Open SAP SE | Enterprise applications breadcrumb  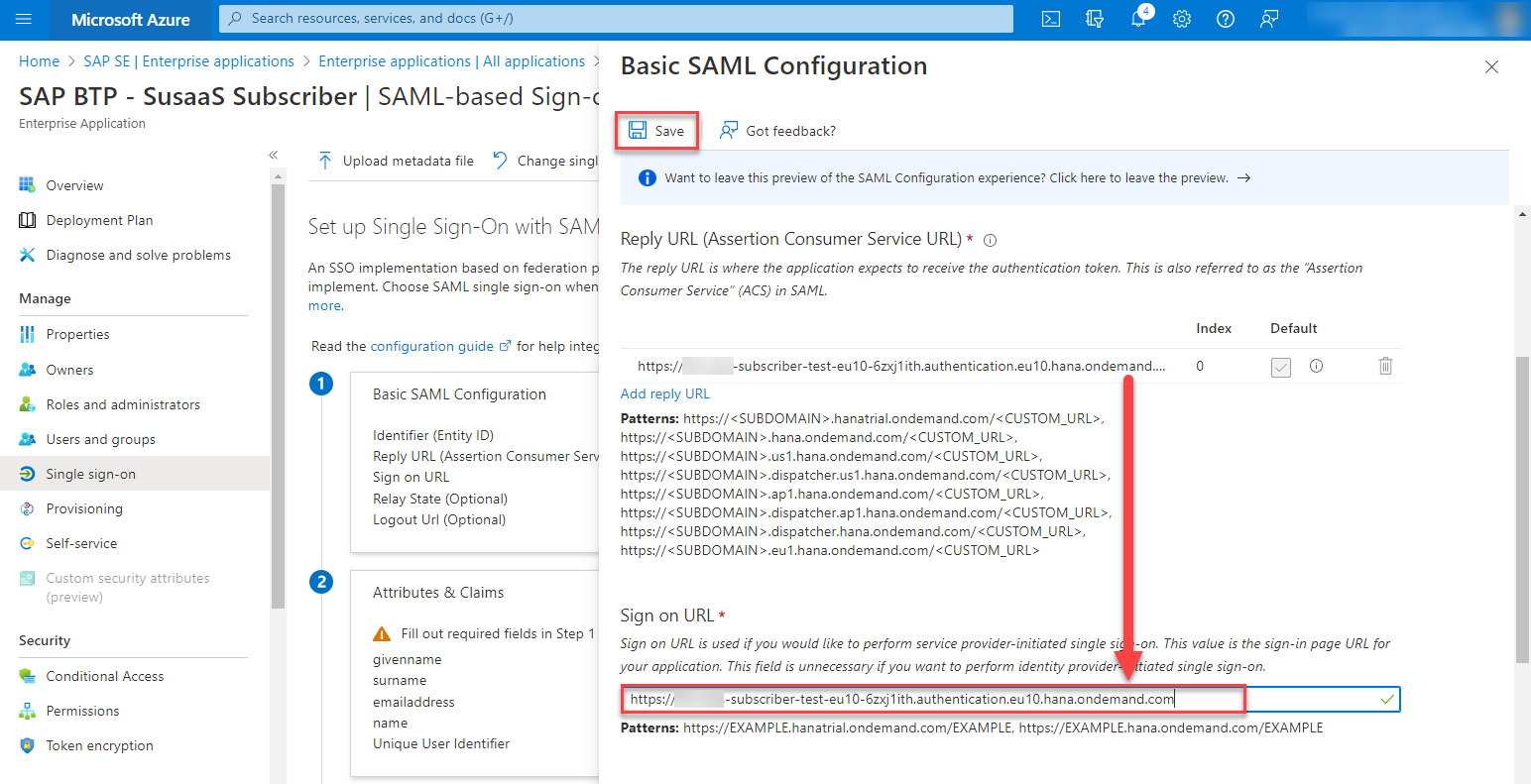point(188,61)
